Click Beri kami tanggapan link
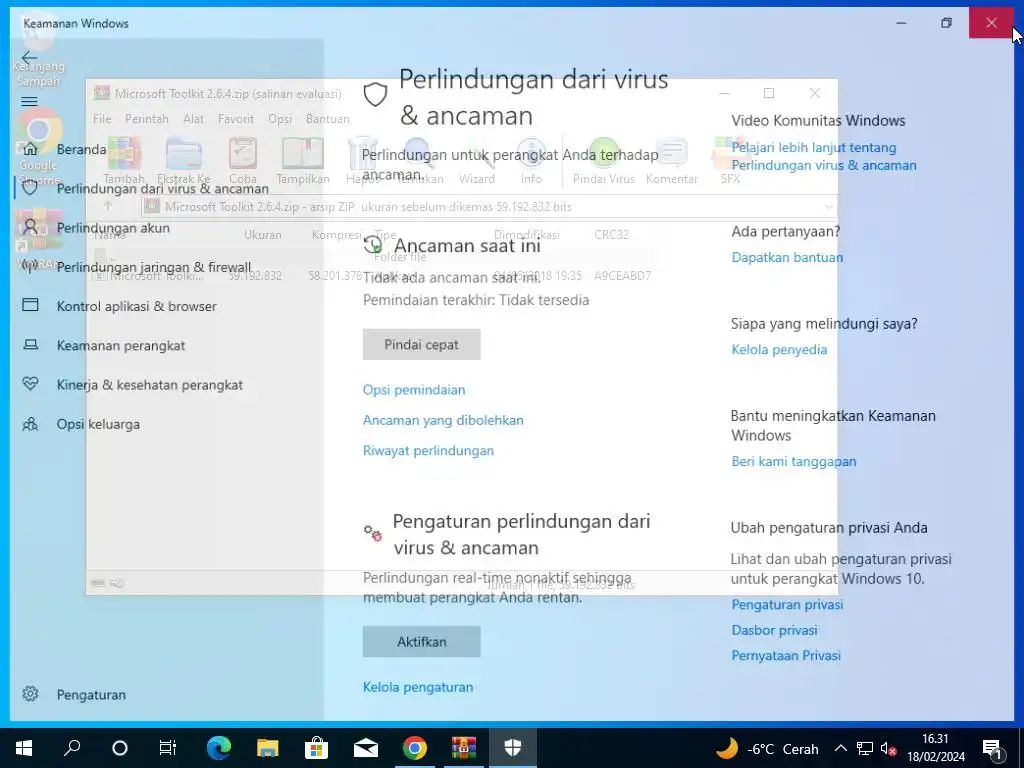This screenshot has height=768, width=1024. 793,461
